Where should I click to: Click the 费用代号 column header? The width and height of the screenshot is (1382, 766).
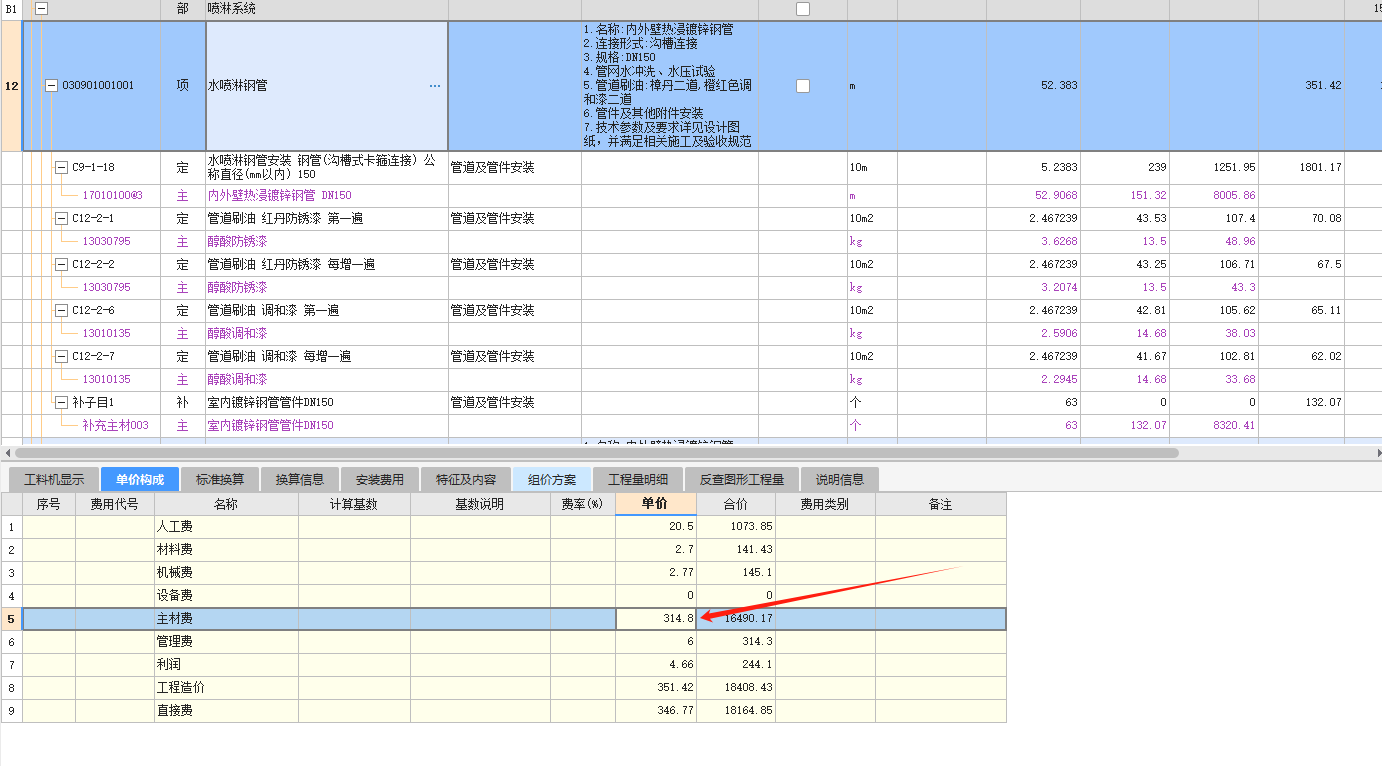click(x=115, y=504)
